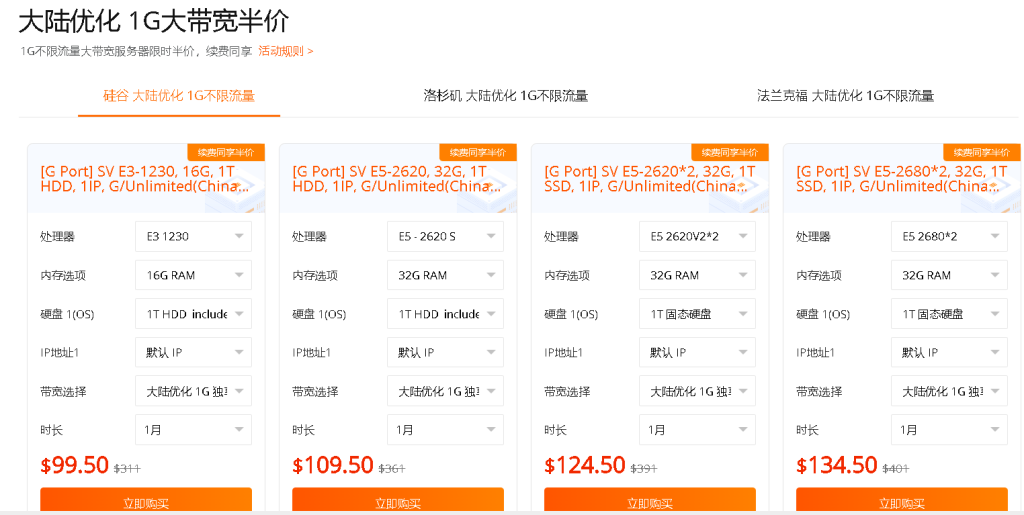
Task: Open 时长 dropdown in SV E5-2680*2 card
Action: pos(949,430)
